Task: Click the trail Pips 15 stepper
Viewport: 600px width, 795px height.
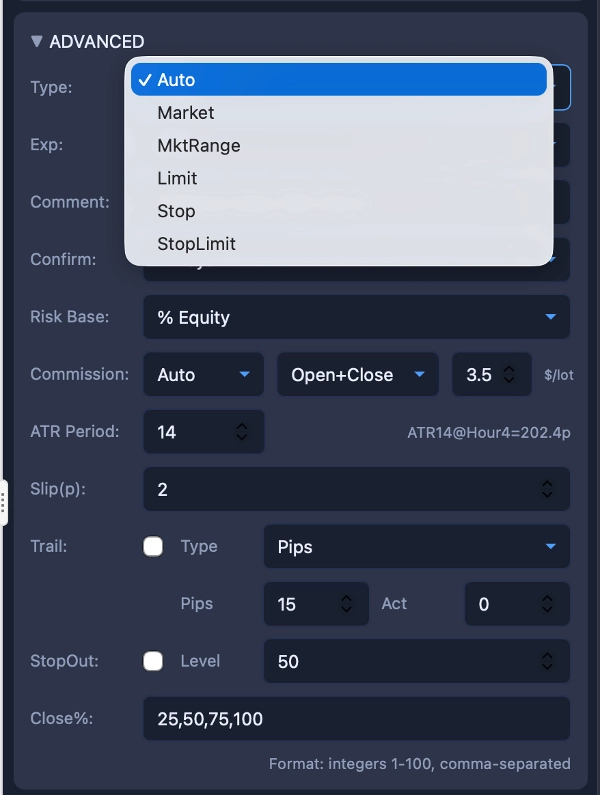Action: [x=346, y=604]
